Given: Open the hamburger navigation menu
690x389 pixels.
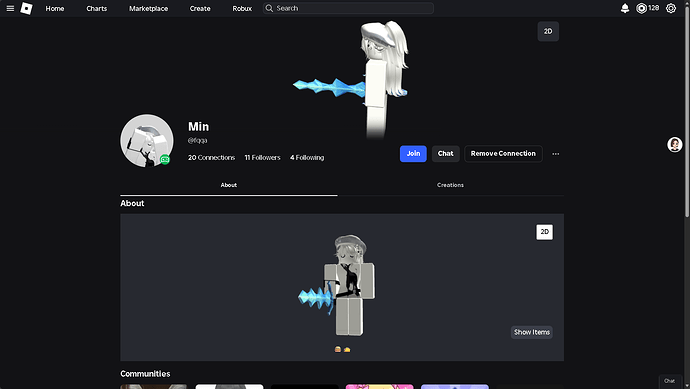Looking at the screenshot, I should coord(10,8).
